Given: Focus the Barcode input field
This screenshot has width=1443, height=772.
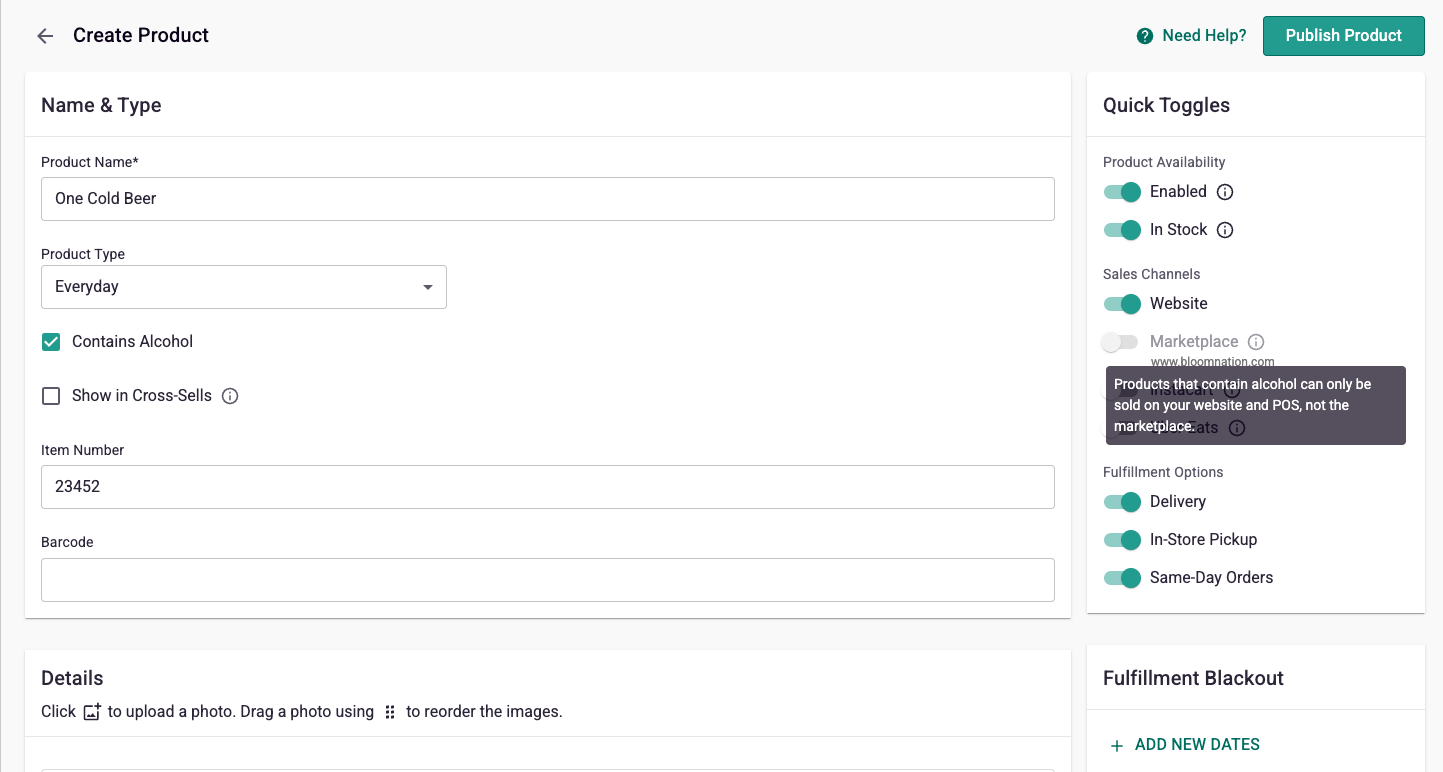Looking at the screenshot, I should point(548,580).
